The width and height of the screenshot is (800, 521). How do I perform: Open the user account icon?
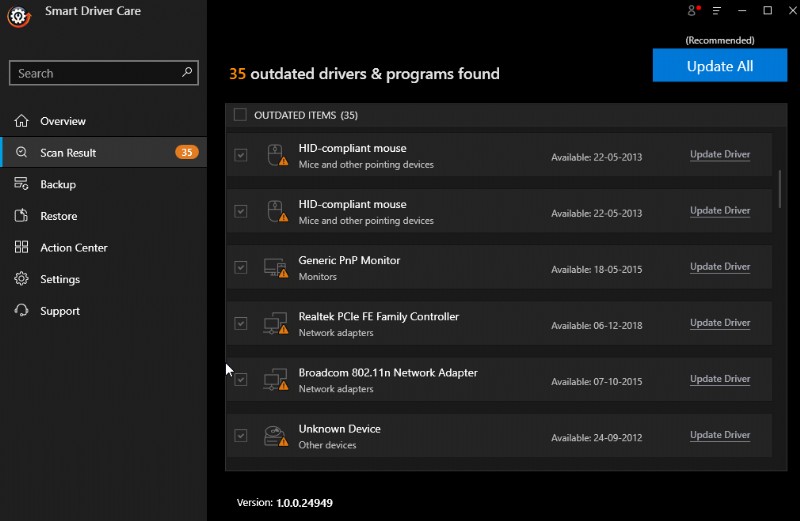pos(692,11)
